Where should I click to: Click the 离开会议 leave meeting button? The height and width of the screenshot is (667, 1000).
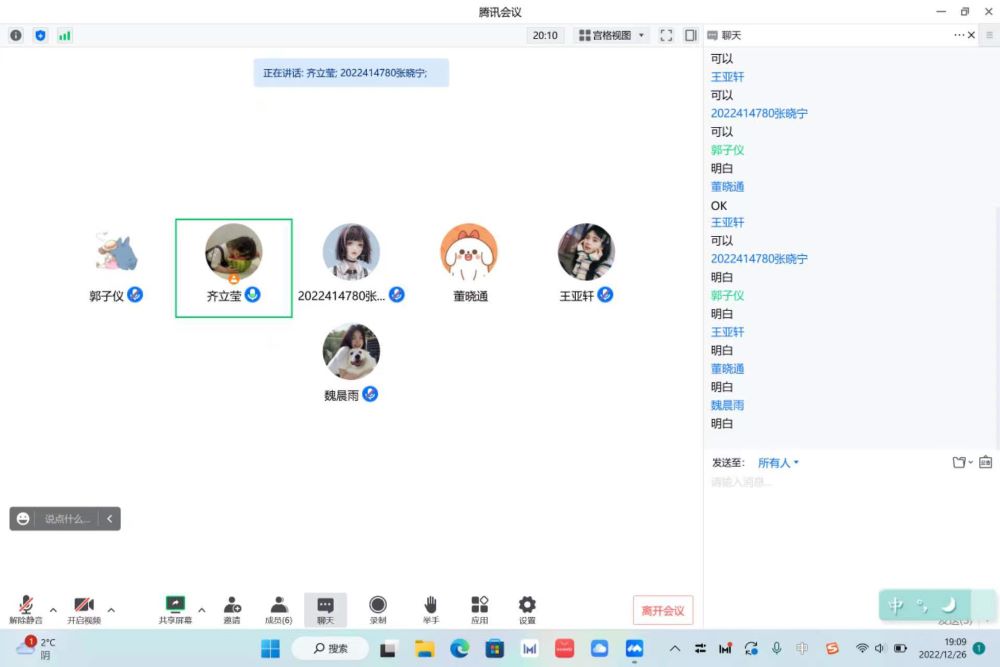click(x=662, y=610)
